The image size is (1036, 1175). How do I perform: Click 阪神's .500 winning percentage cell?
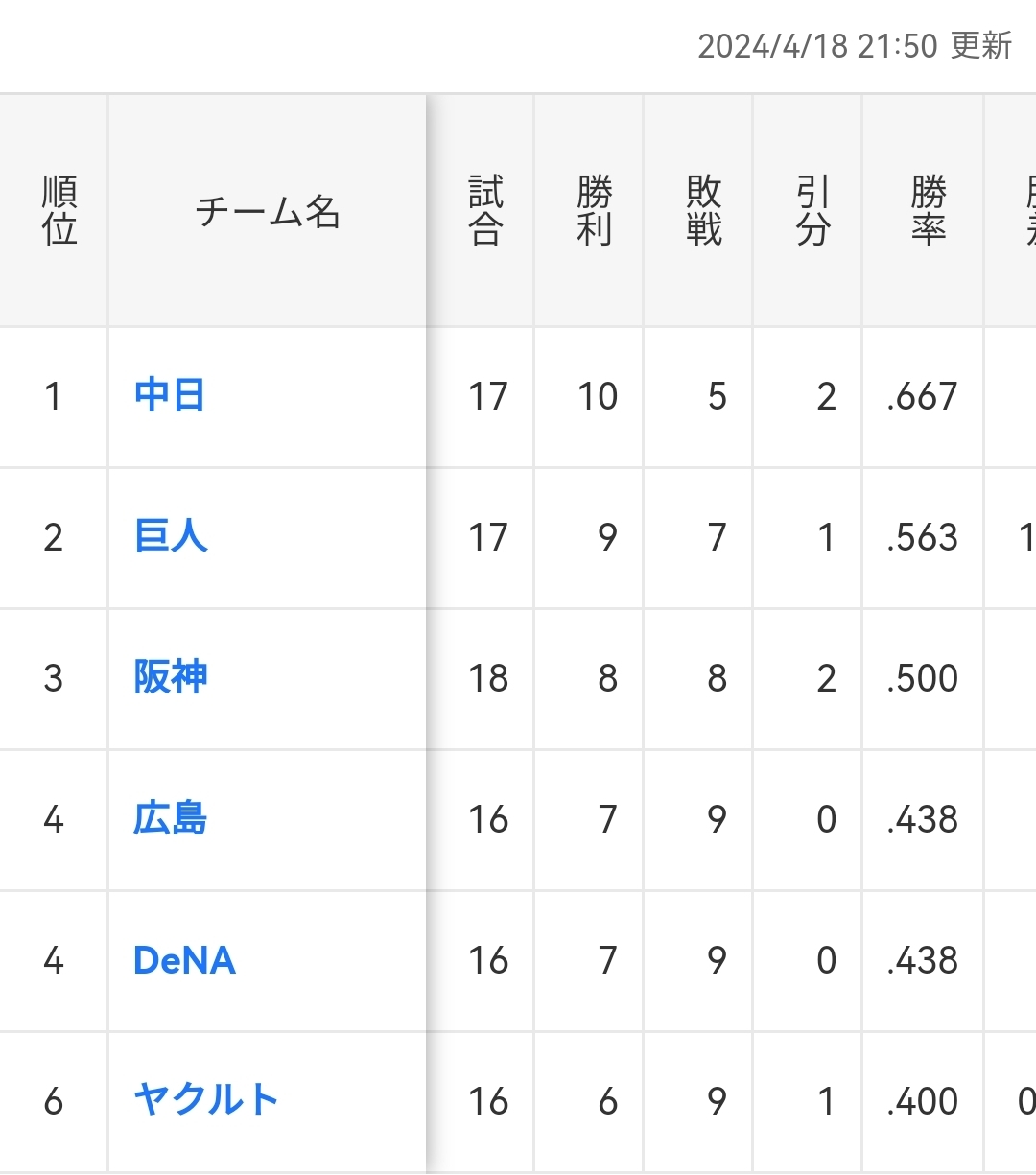923,678
